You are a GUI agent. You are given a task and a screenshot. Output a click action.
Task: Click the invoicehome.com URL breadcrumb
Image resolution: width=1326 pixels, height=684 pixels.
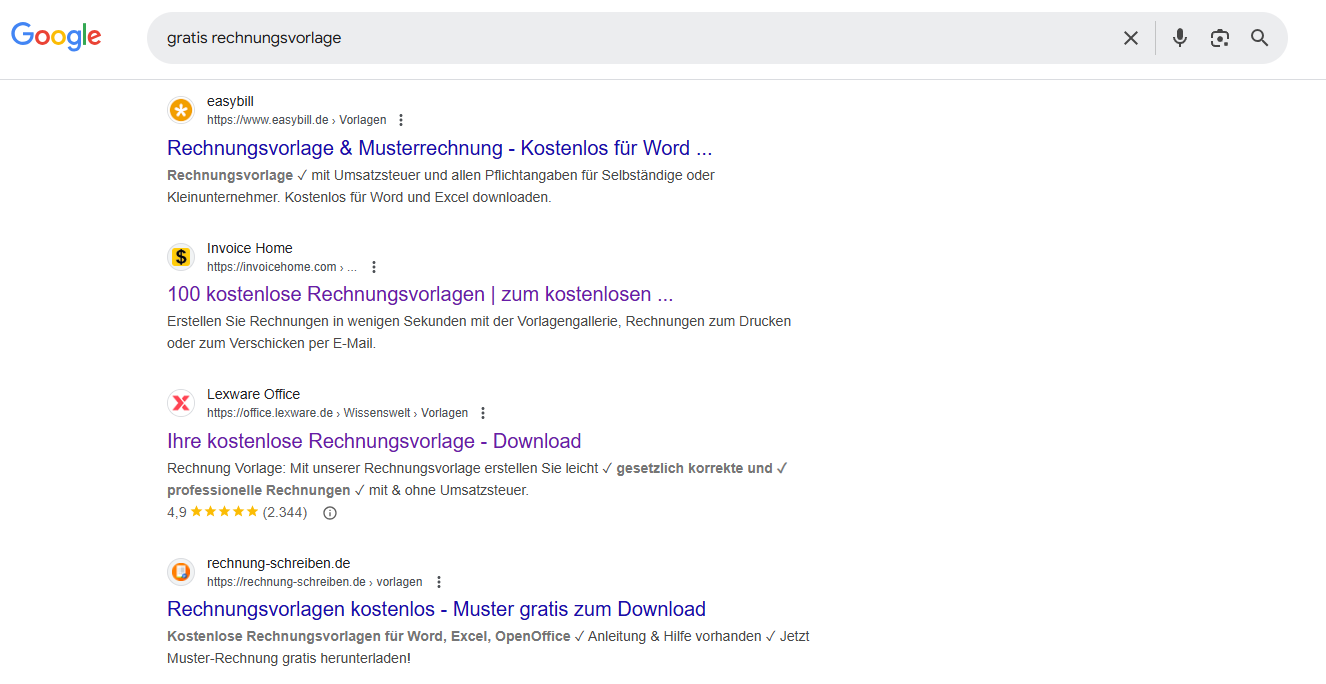282,267
